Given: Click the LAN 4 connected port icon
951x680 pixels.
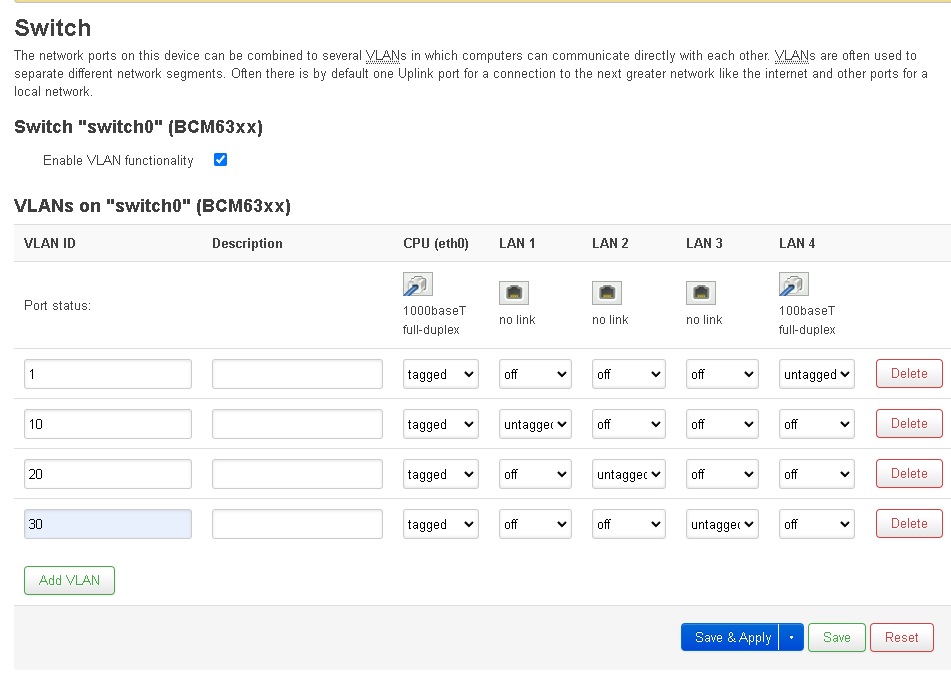Looking at the screenshot, I should pos(793,285).
